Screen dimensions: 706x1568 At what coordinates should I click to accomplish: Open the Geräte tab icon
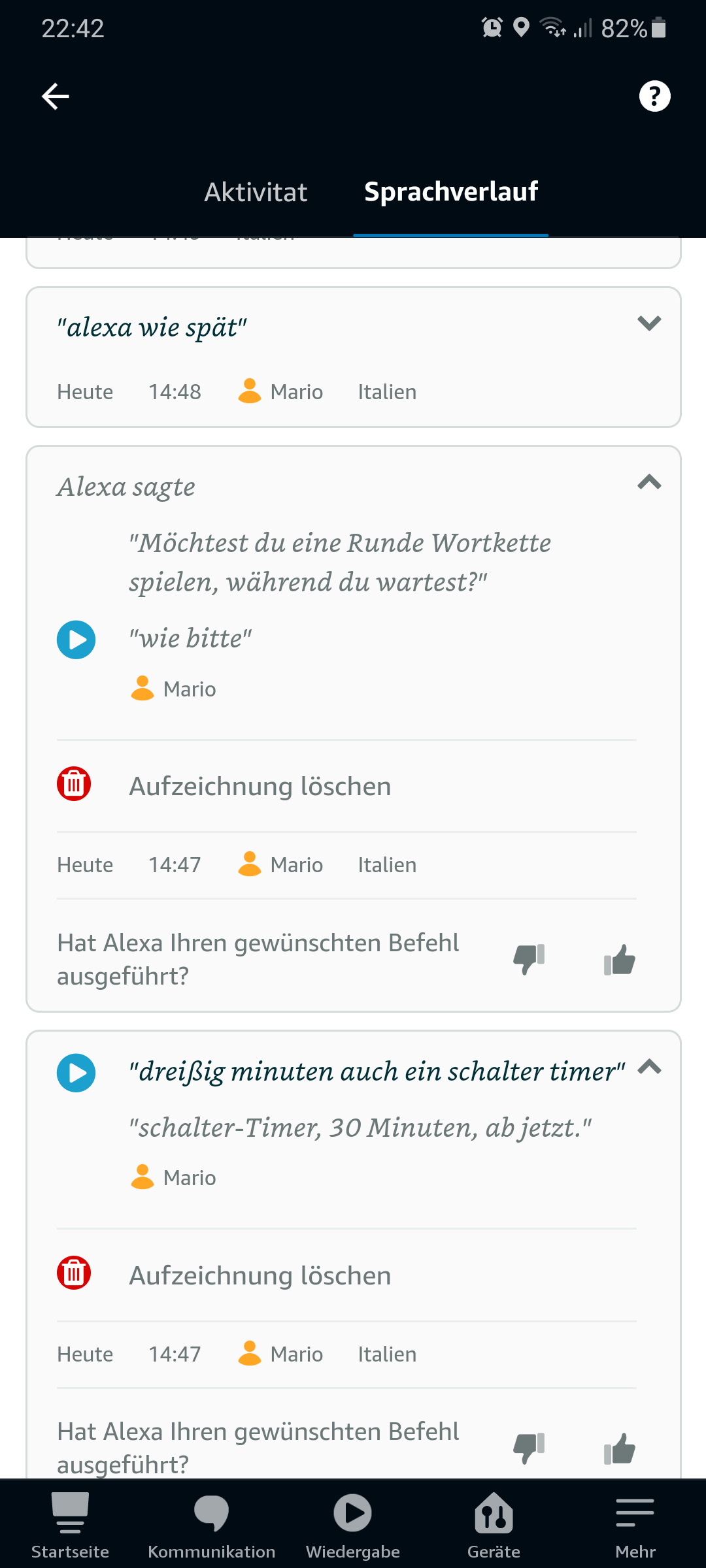(x=494, y=1513)
